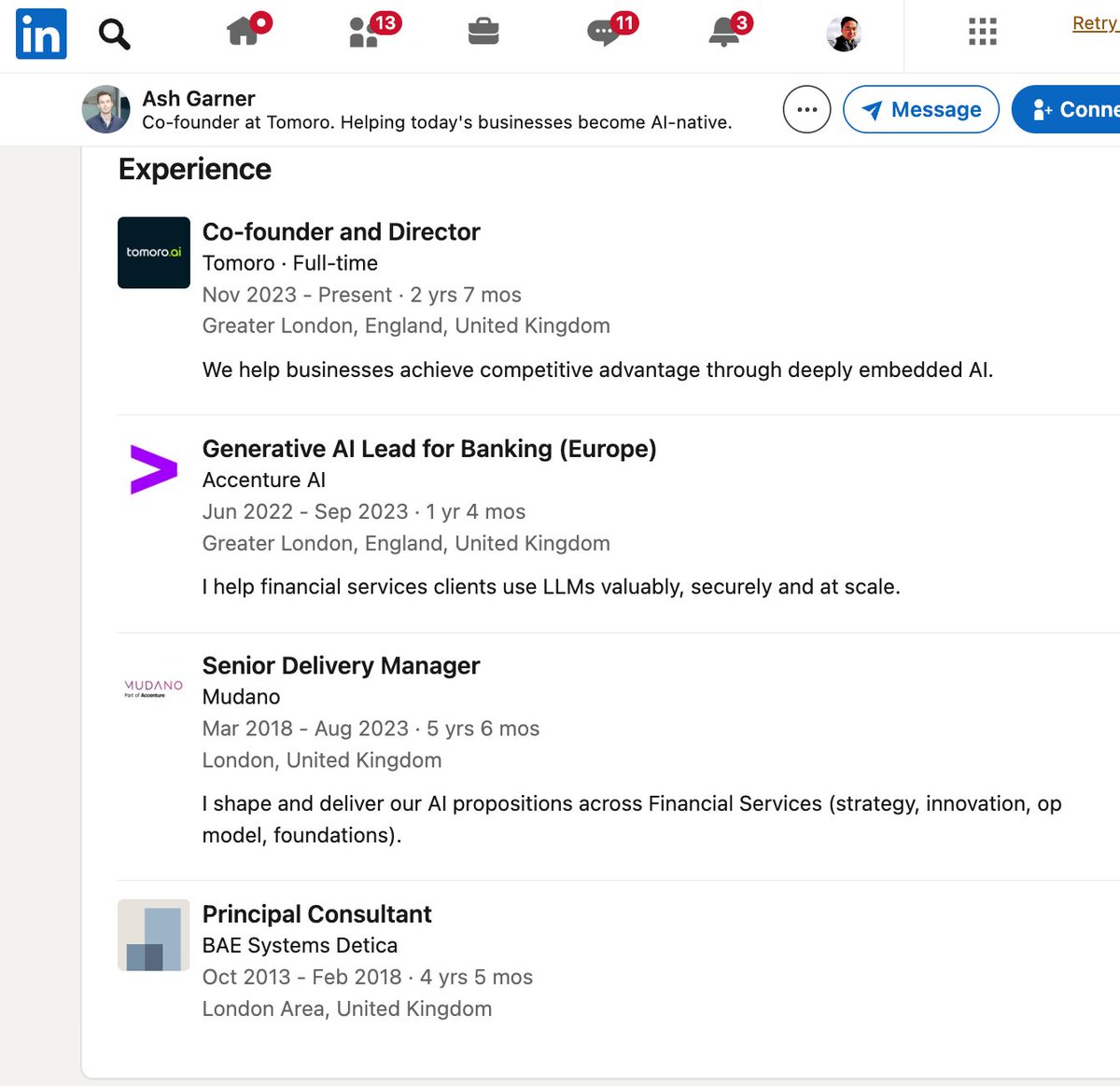Click Mar 2018 - Aug 2023 date range
The image size is (1120, 1086).
[305, 729]
